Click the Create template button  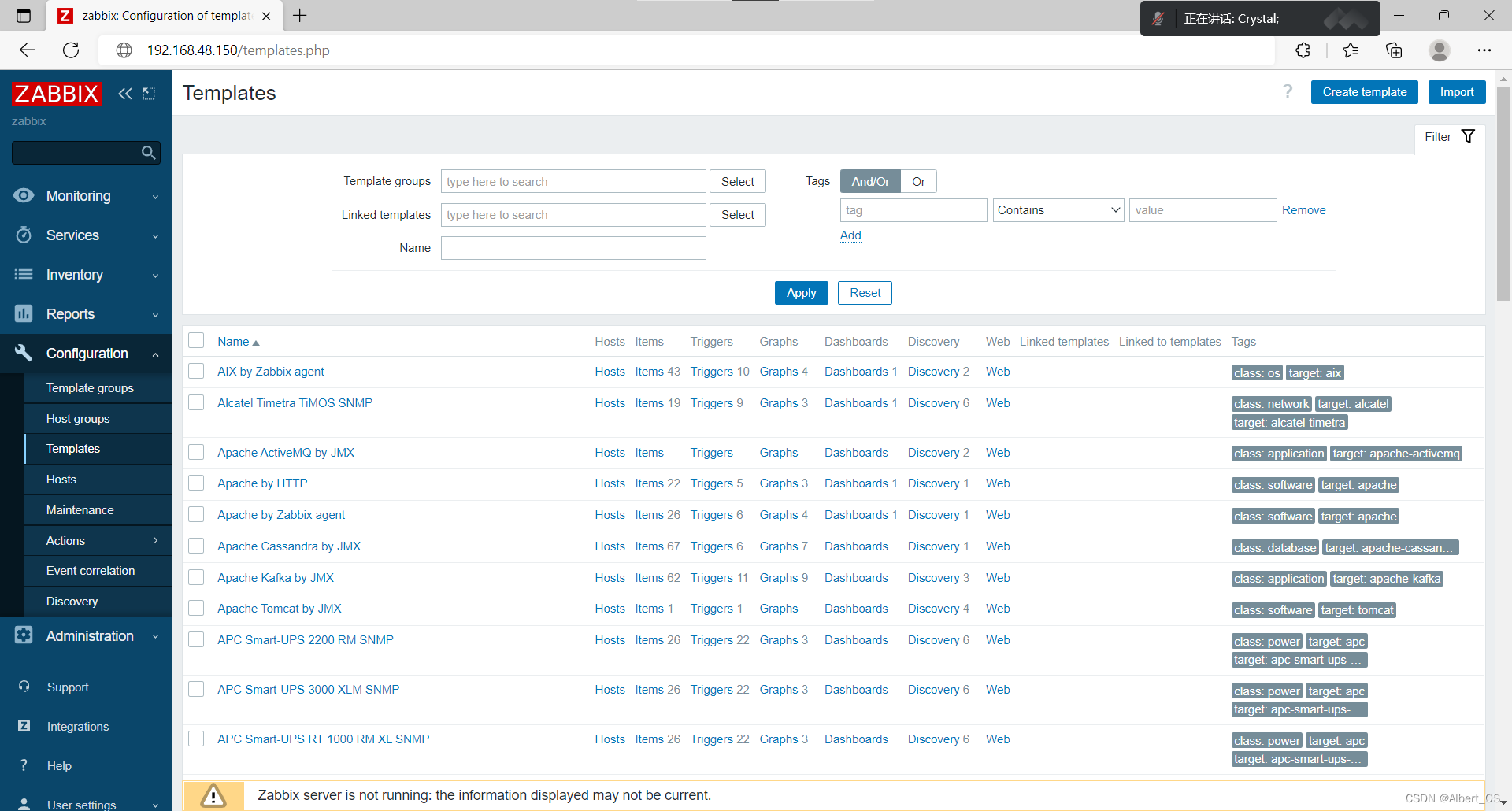[1364, 92]
